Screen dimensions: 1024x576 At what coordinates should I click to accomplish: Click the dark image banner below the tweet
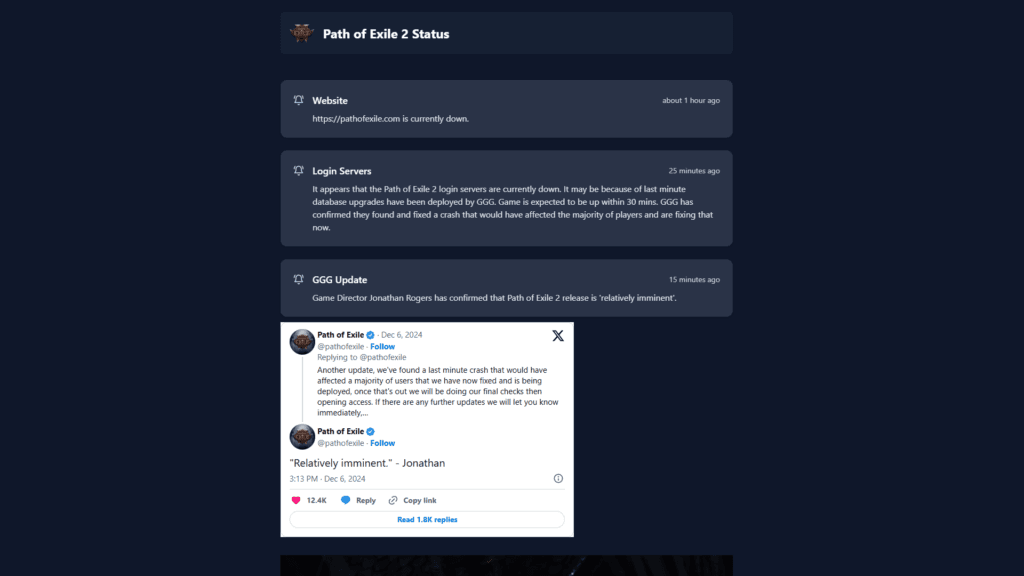[x=506, y=568]
